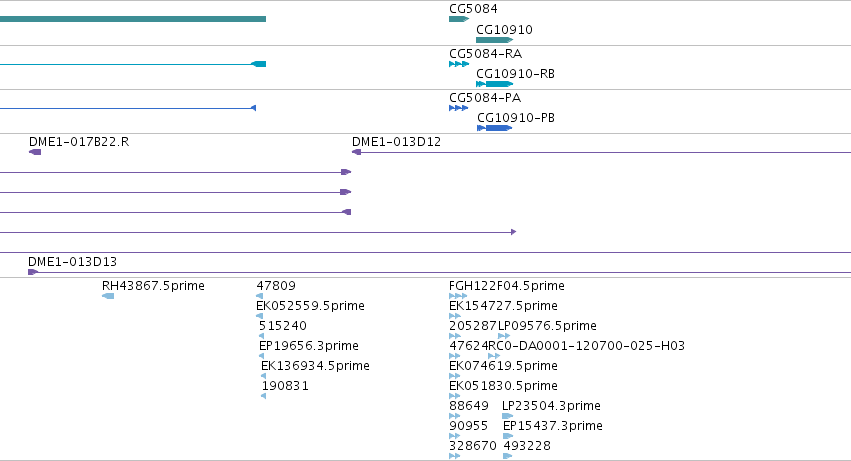
Task: Click the 88649 EST label
Action: tap(468, 406)
